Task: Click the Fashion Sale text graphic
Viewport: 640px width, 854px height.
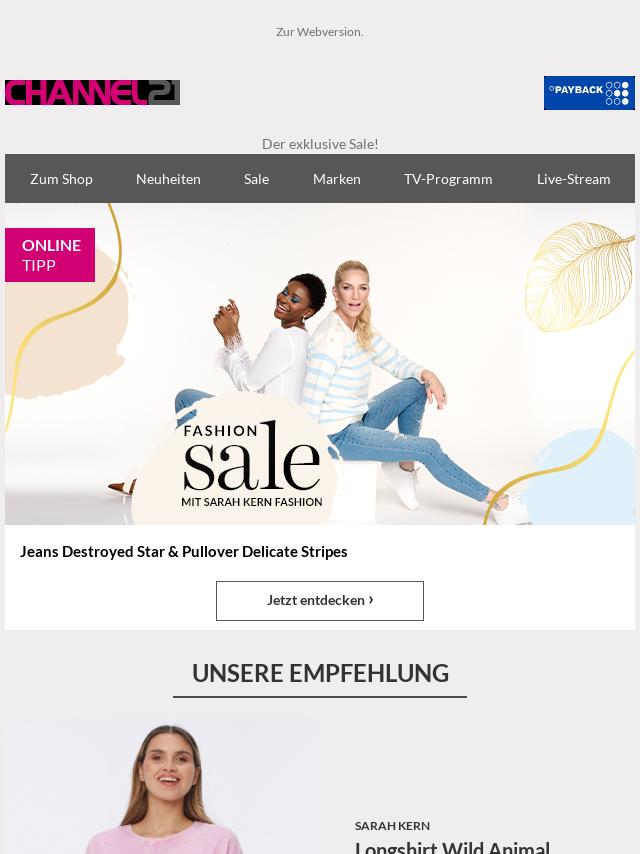Action: (x=252, y=463)
